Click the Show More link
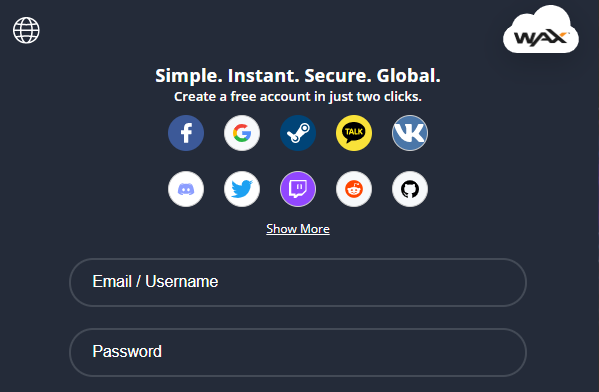This screenshot has width=599, height=392. coord(298,229)
